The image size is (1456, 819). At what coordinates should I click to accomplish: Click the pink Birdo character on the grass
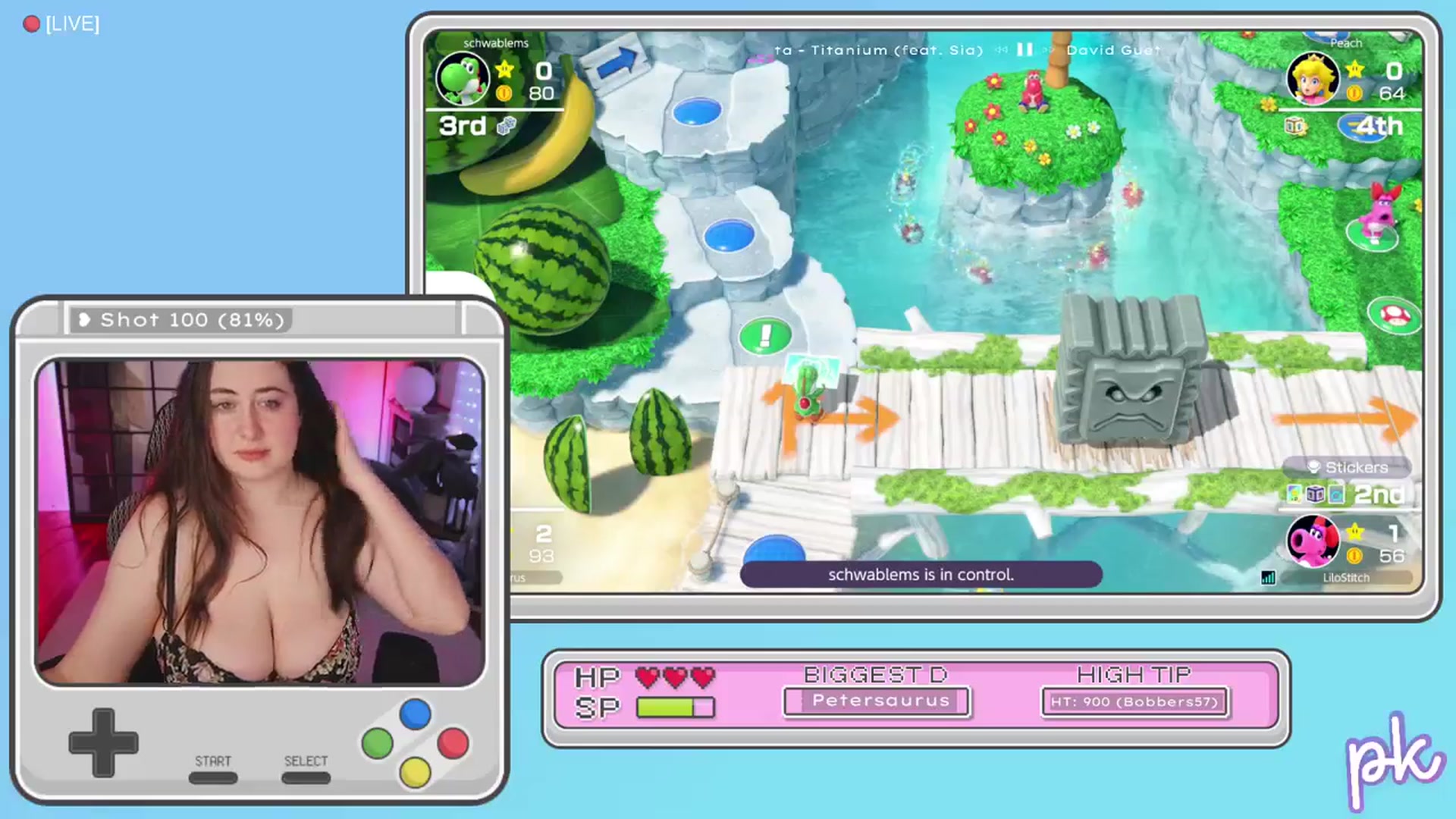(1380, 213)
